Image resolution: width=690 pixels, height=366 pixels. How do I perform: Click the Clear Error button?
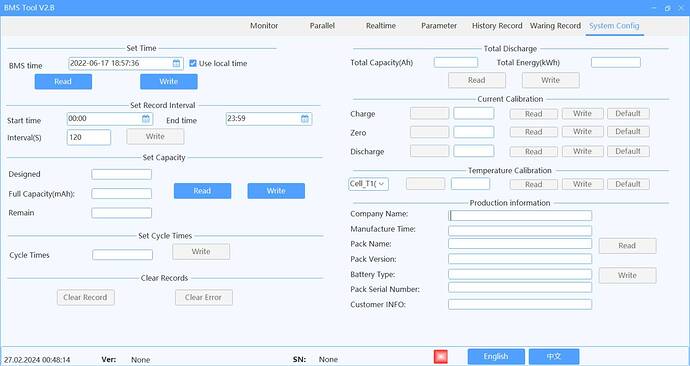(204, 297)
